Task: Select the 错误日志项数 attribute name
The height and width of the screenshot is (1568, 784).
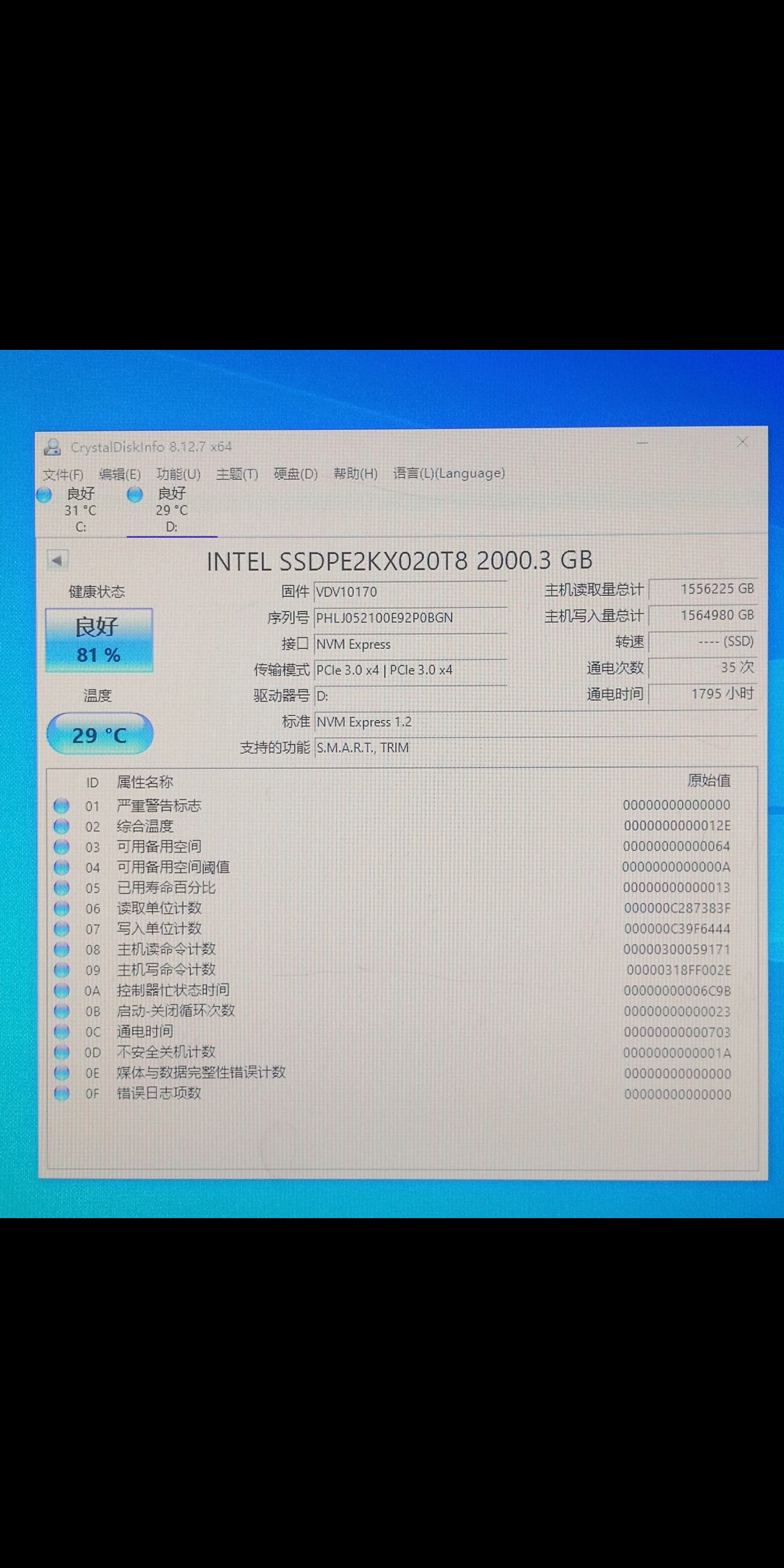Action: tap(159, 1093)
